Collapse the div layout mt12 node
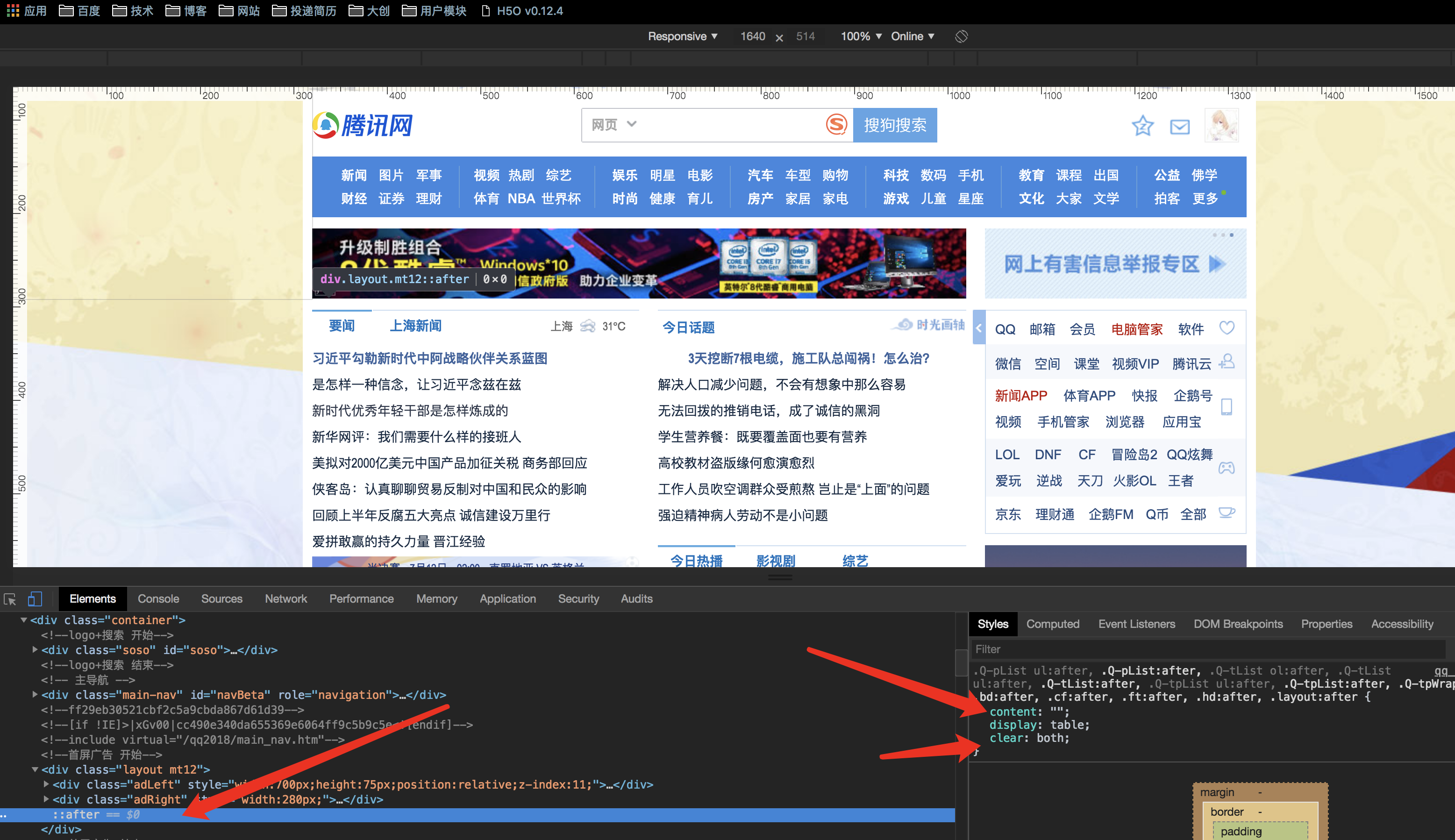 [35, 769]
